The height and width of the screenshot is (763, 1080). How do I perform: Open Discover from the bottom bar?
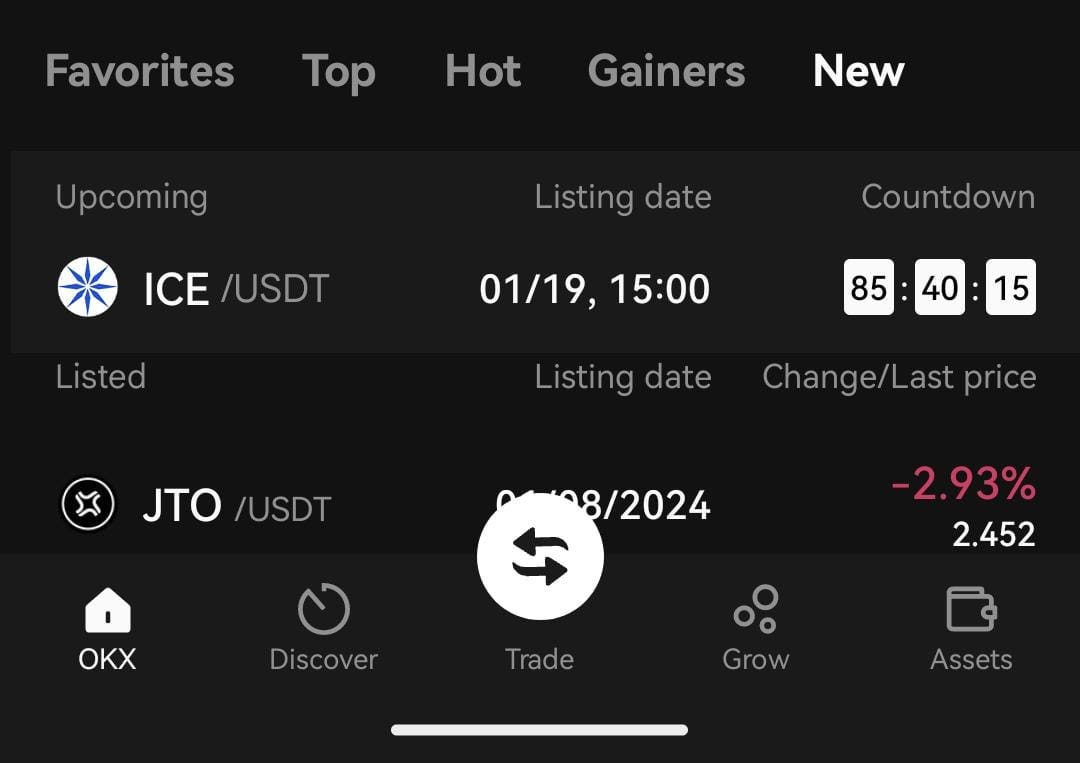pyautogui.click(x=323, y=607)
